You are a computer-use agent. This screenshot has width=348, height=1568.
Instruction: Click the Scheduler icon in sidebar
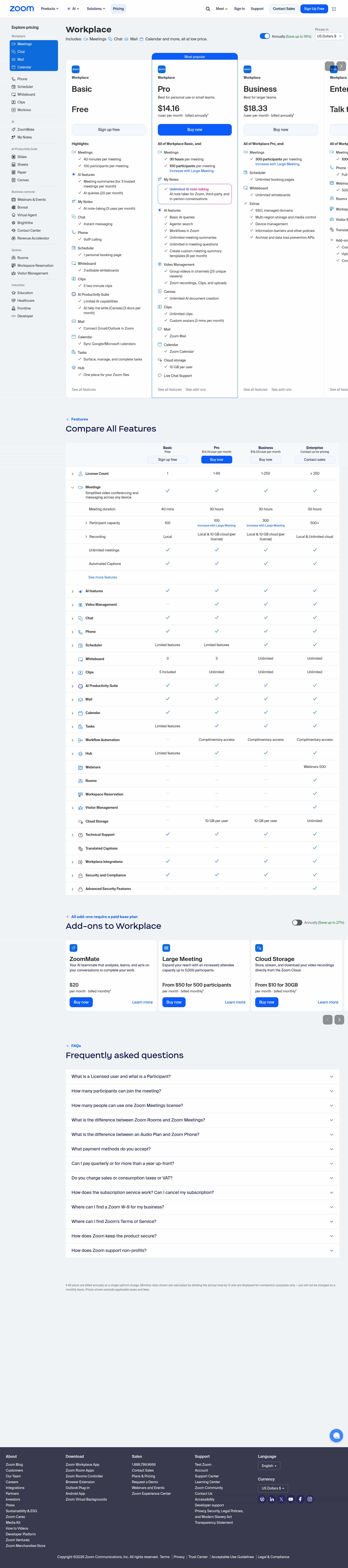[13, 87]
